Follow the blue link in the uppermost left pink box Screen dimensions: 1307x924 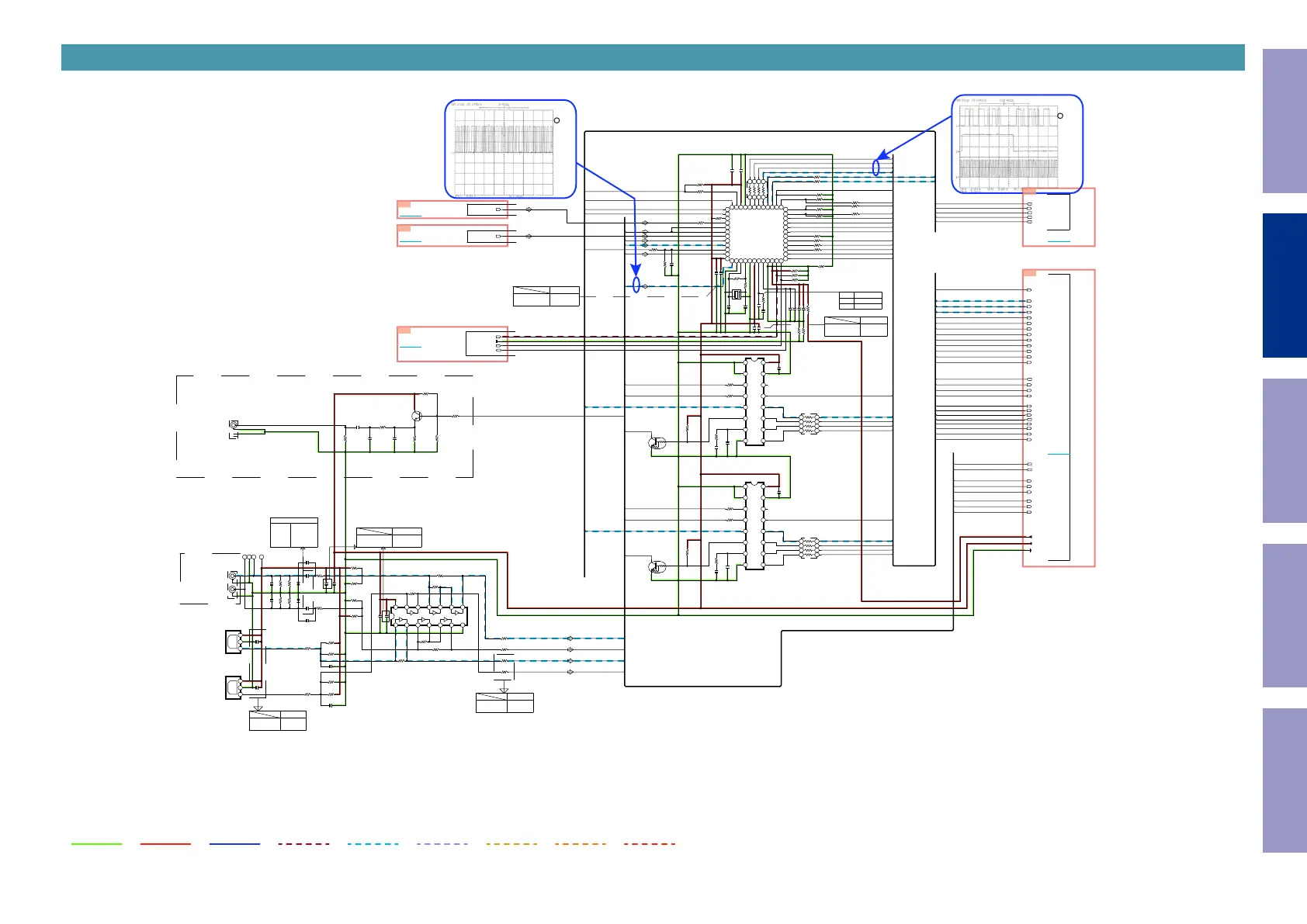point(410,216)
